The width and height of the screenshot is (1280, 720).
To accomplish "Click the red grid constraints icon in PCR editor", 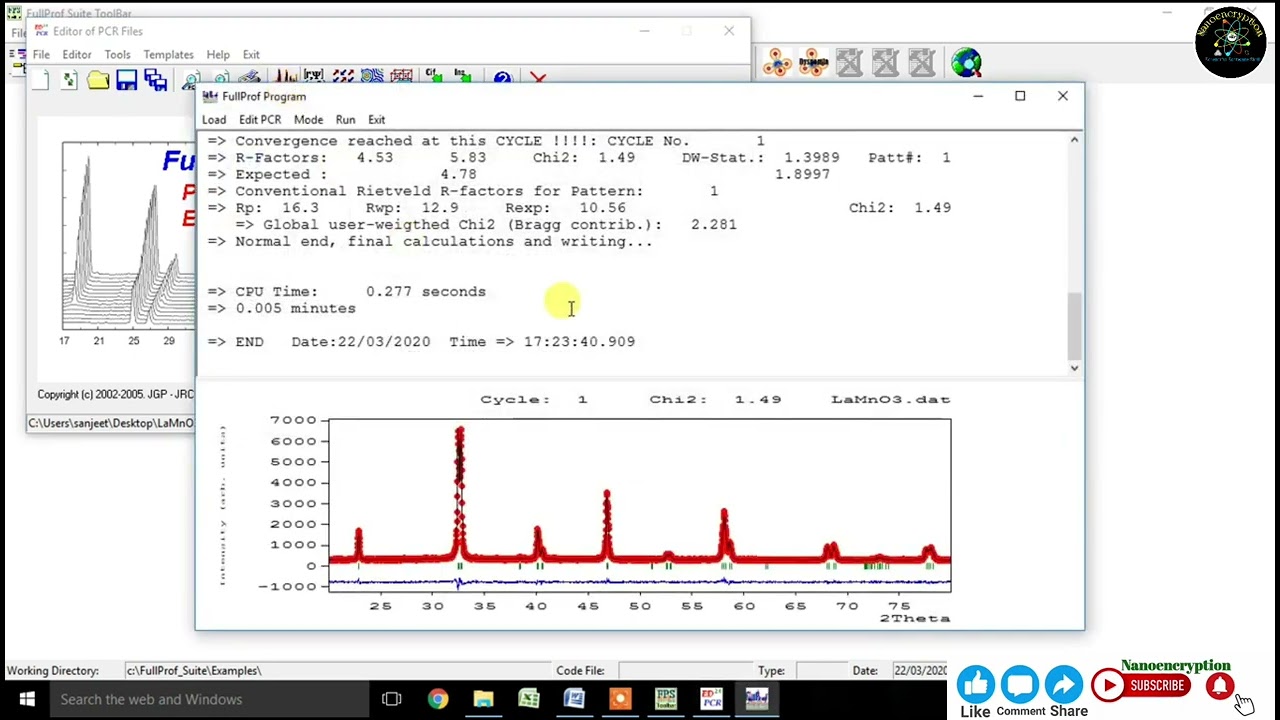I will point(401,77).
